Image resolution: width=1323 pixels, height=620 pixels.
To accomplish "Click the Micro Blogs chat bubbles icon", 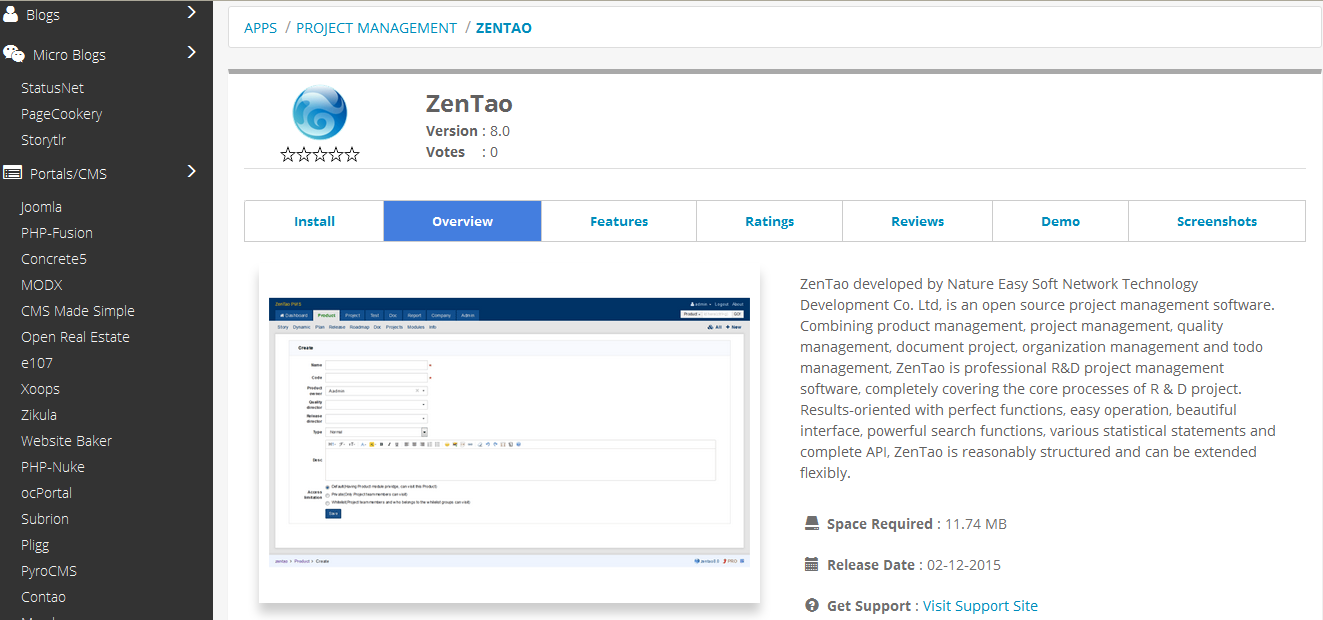I will 13,54.
